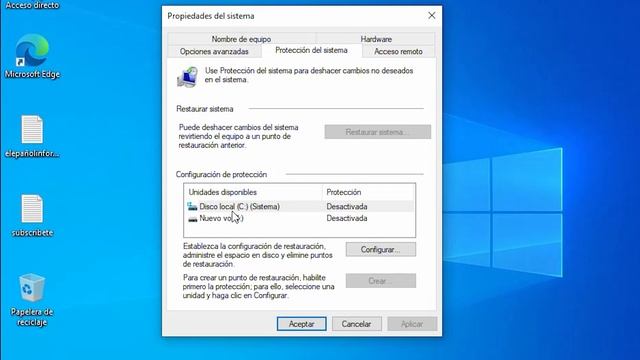Click the Configuración de protección heading
640x360 pixels.
[221, 174]
